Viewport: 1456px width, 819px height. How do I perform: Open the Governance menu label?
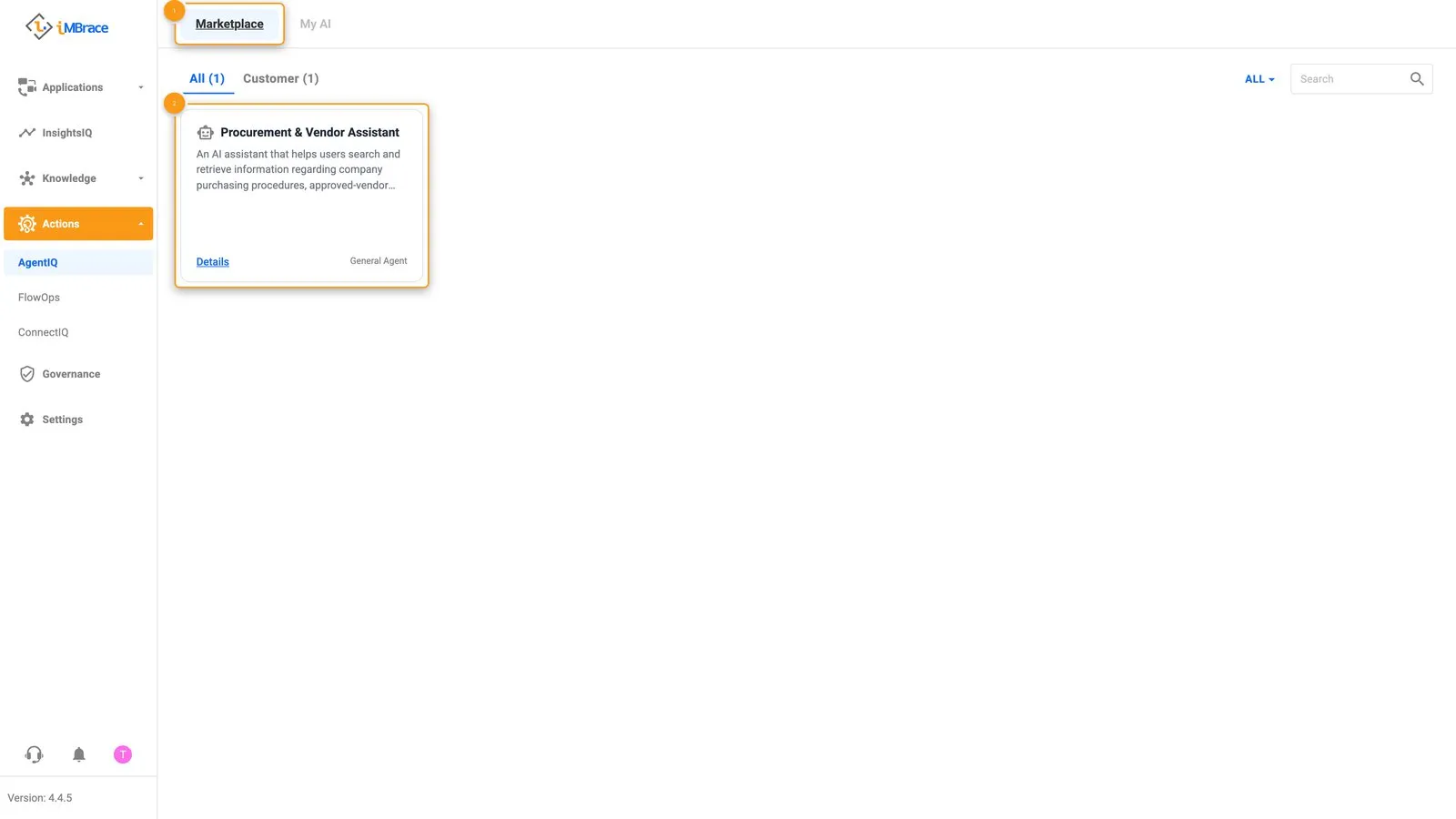click(x=71, y=374)
